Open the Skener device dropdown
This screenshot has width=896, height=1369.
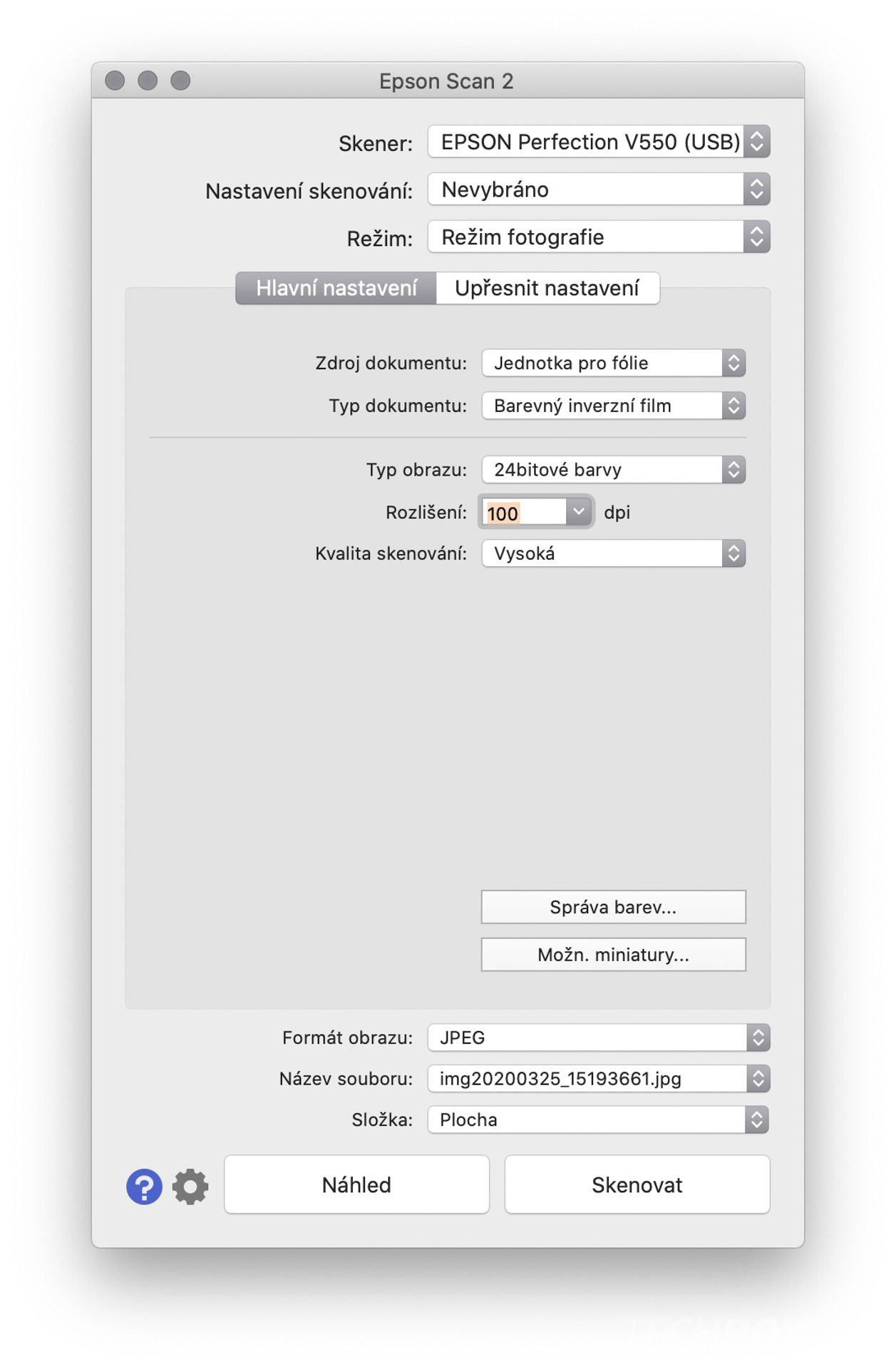click(599, 141)
